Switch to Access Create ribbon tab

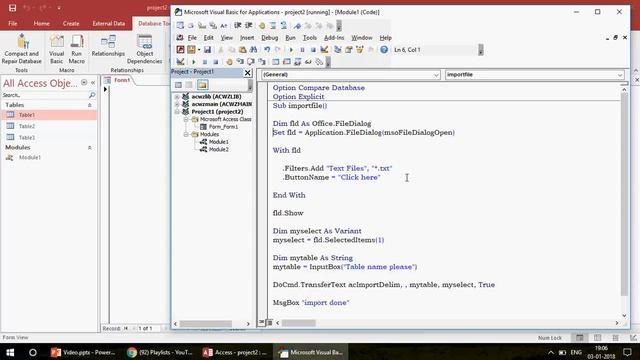(71, 23)
